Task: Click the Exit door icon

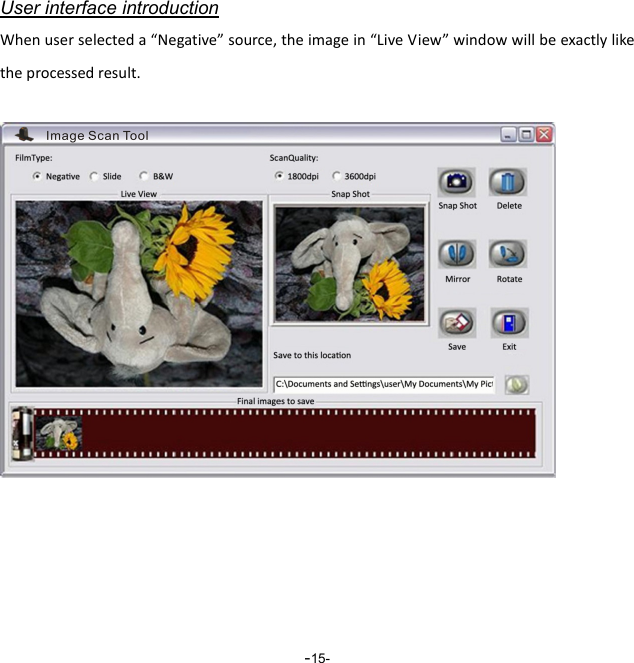Action: (x=509, y=323)
